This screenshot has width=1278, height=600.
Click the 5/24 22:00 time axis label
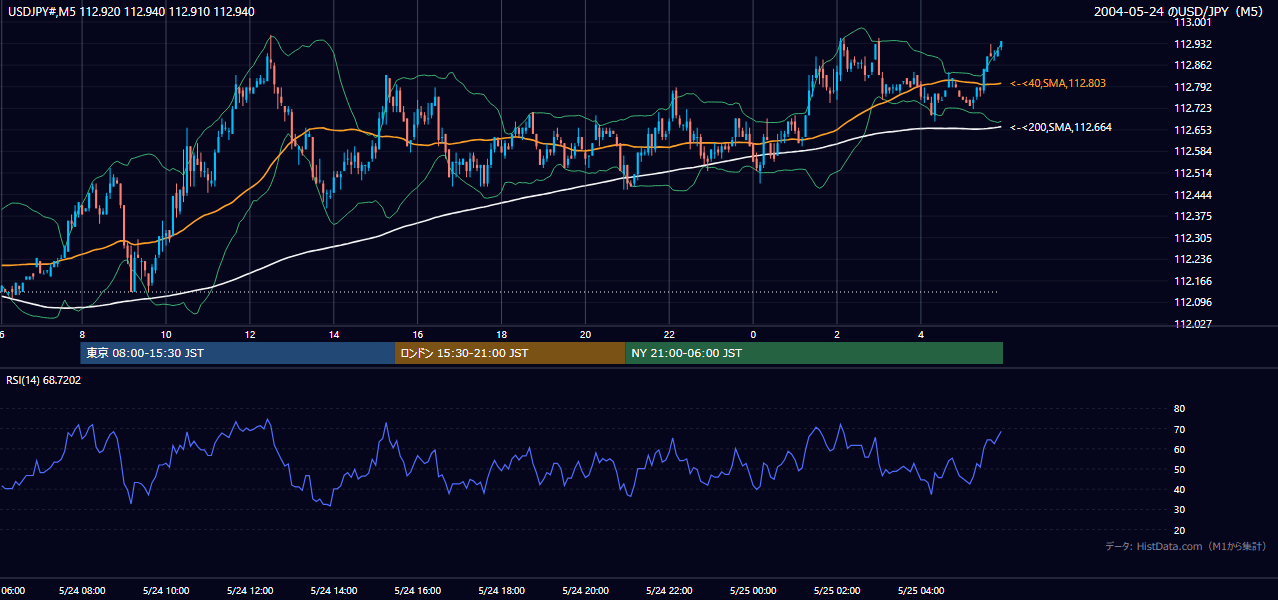pos(670,590)
